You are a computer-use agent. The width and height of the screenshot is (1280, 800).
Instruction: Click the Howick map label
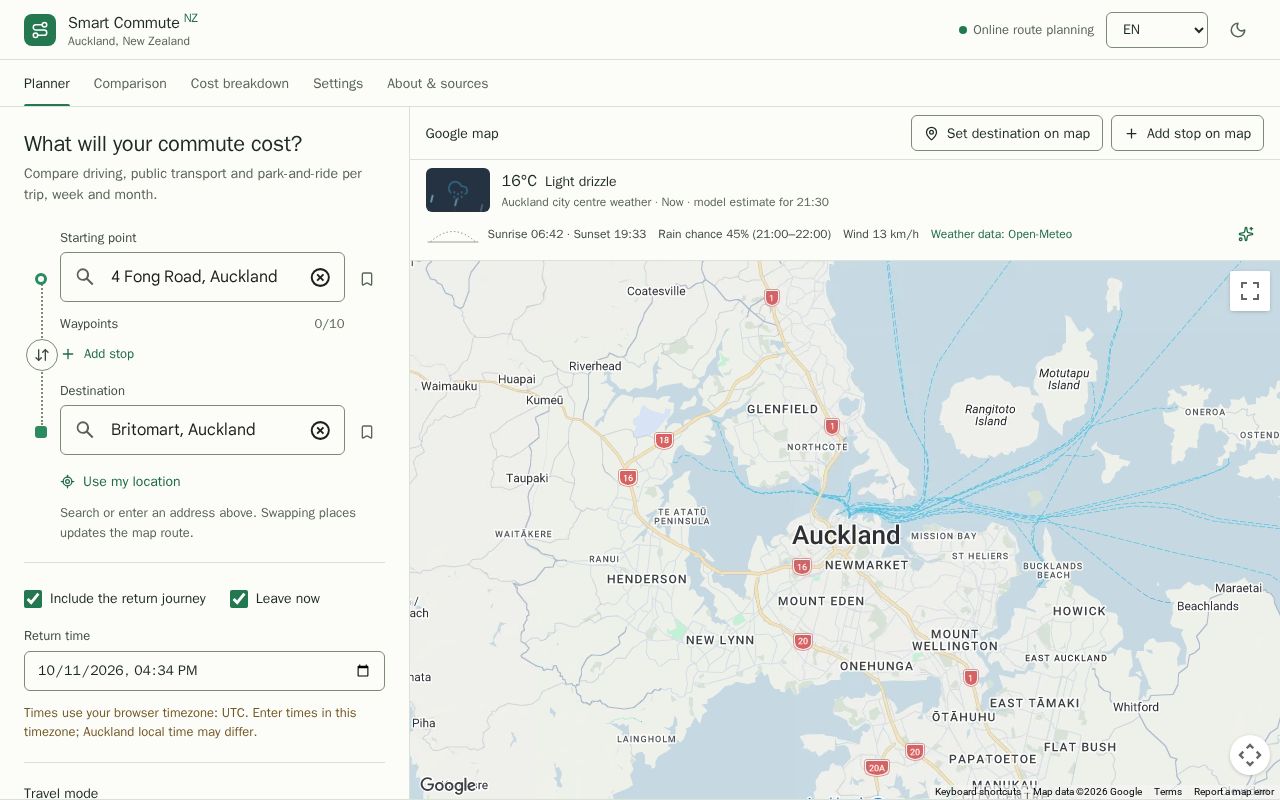point(1079,611)
